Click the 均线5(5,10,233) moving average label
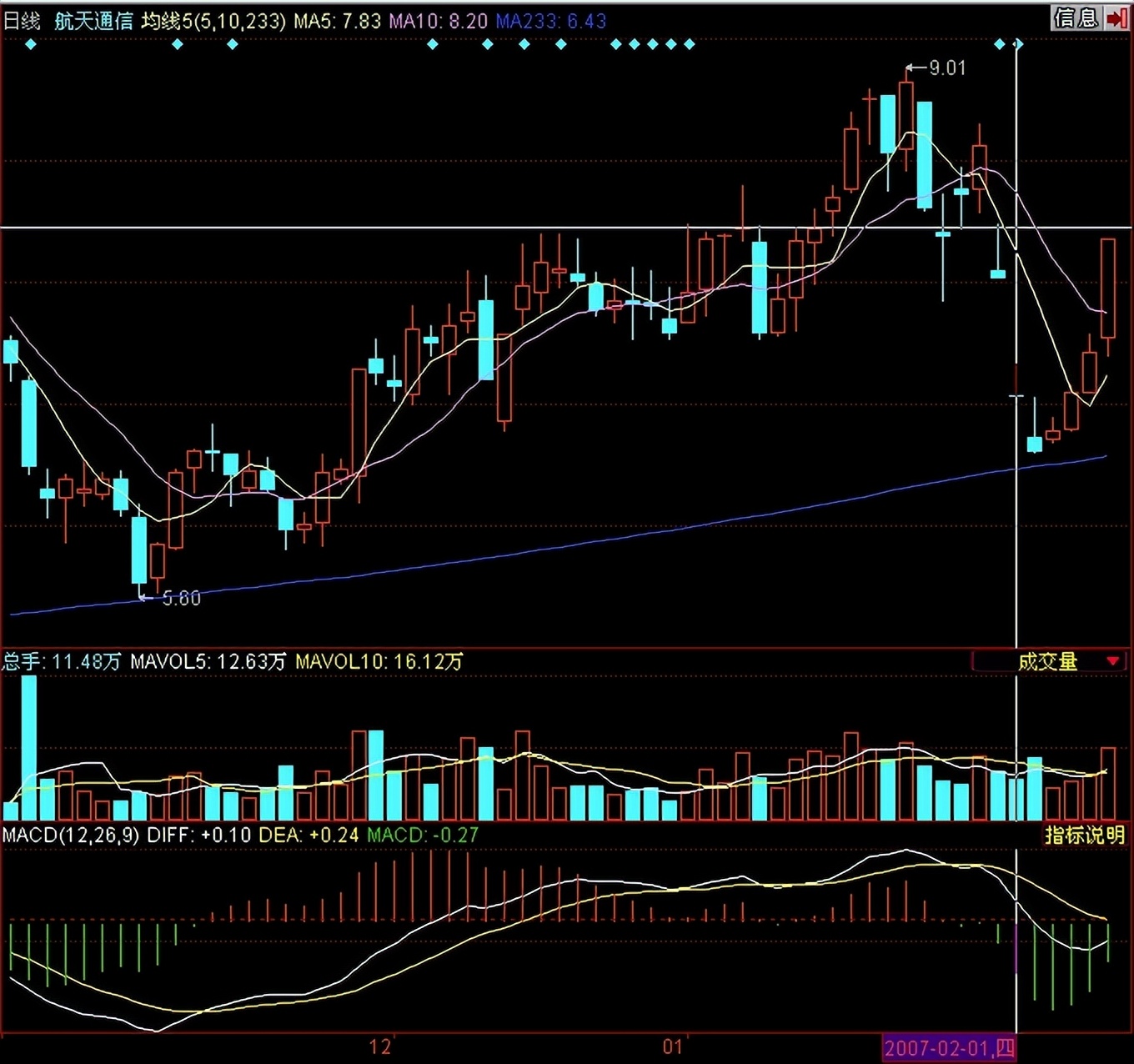 point(213,21)
